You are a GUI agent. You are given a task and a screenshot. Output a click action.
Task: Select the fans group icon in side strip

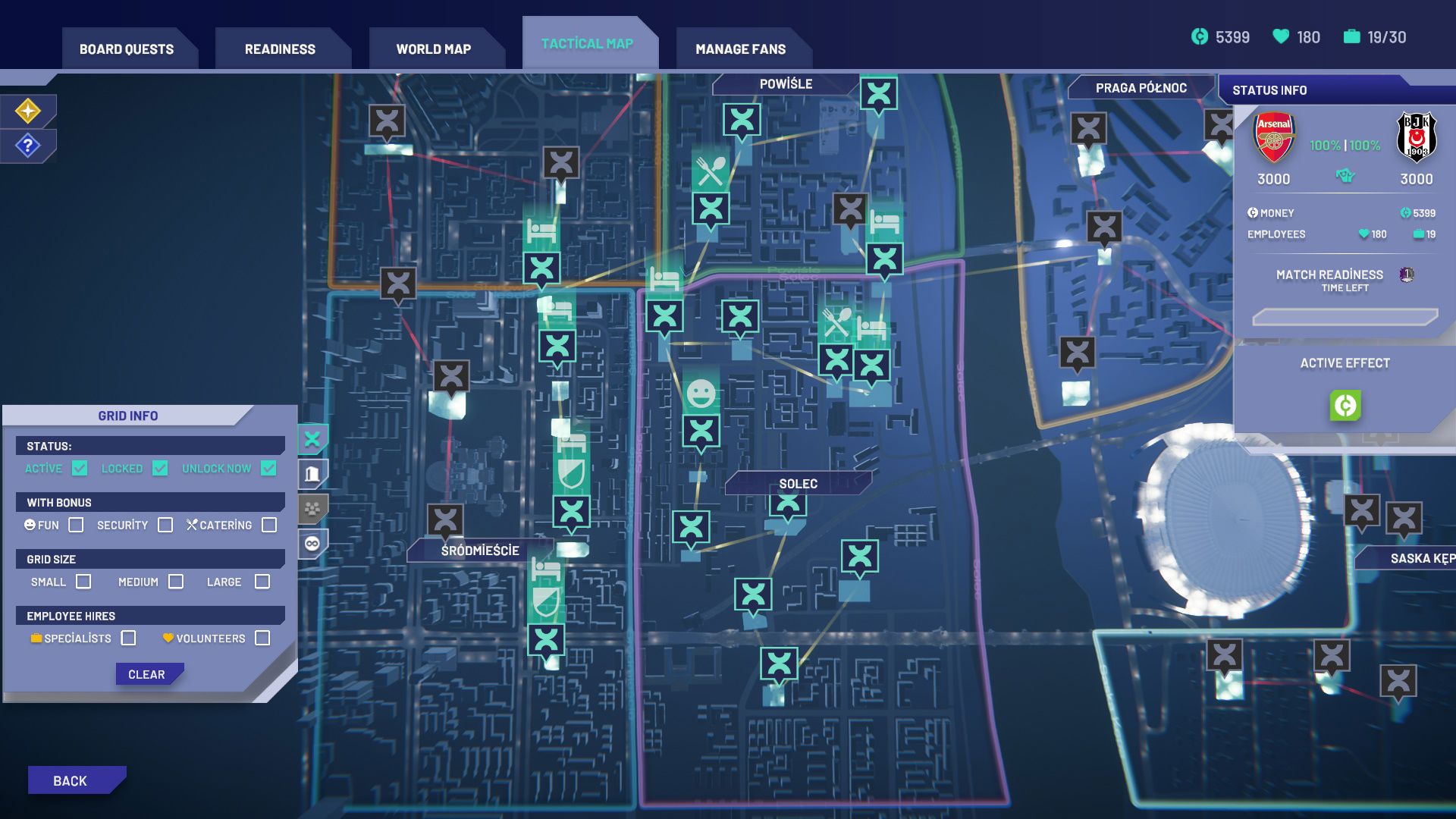coord(312,509)
